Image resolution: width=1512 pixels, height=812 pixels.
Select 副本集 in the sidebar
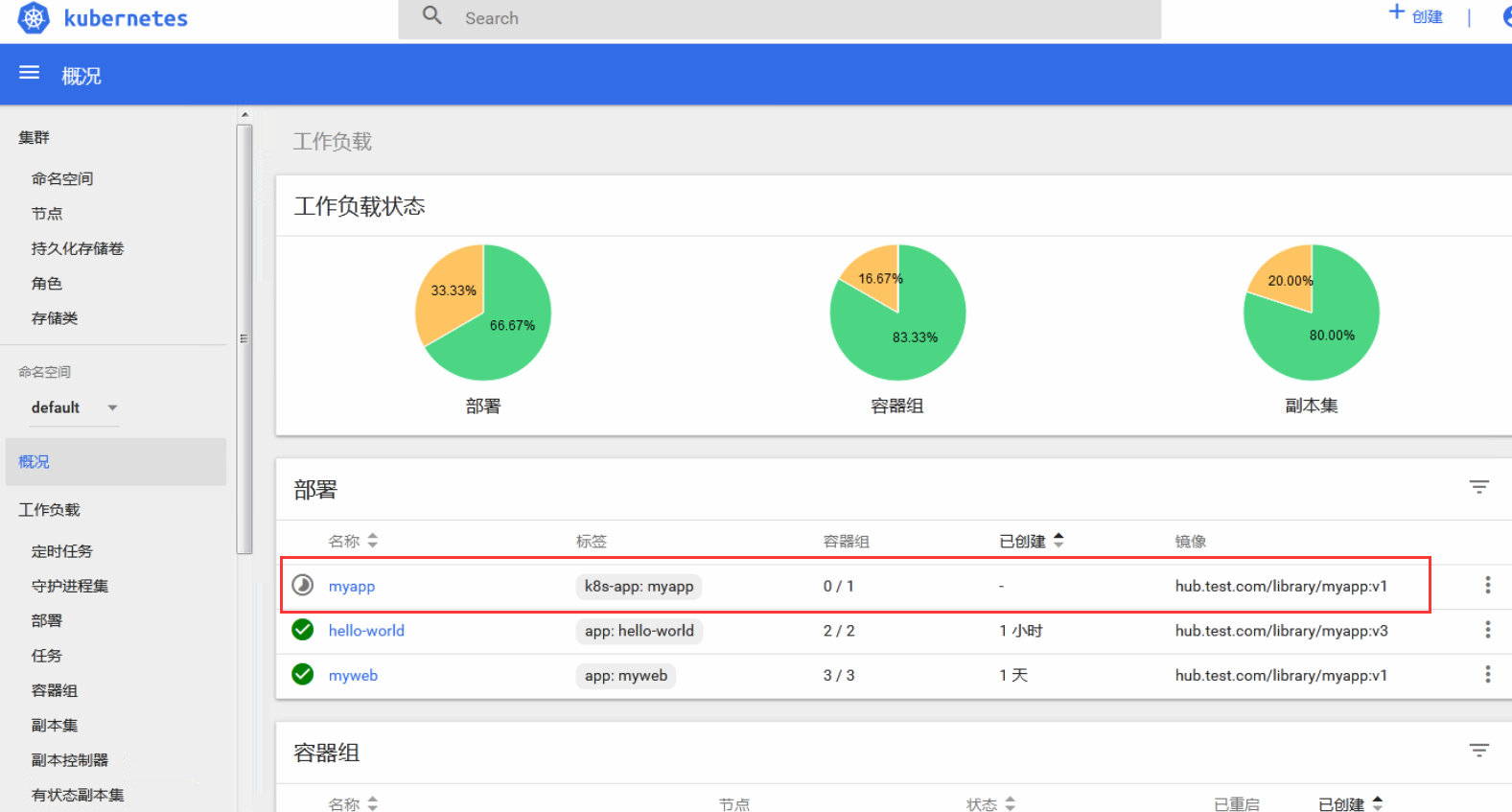click(55, 725)
